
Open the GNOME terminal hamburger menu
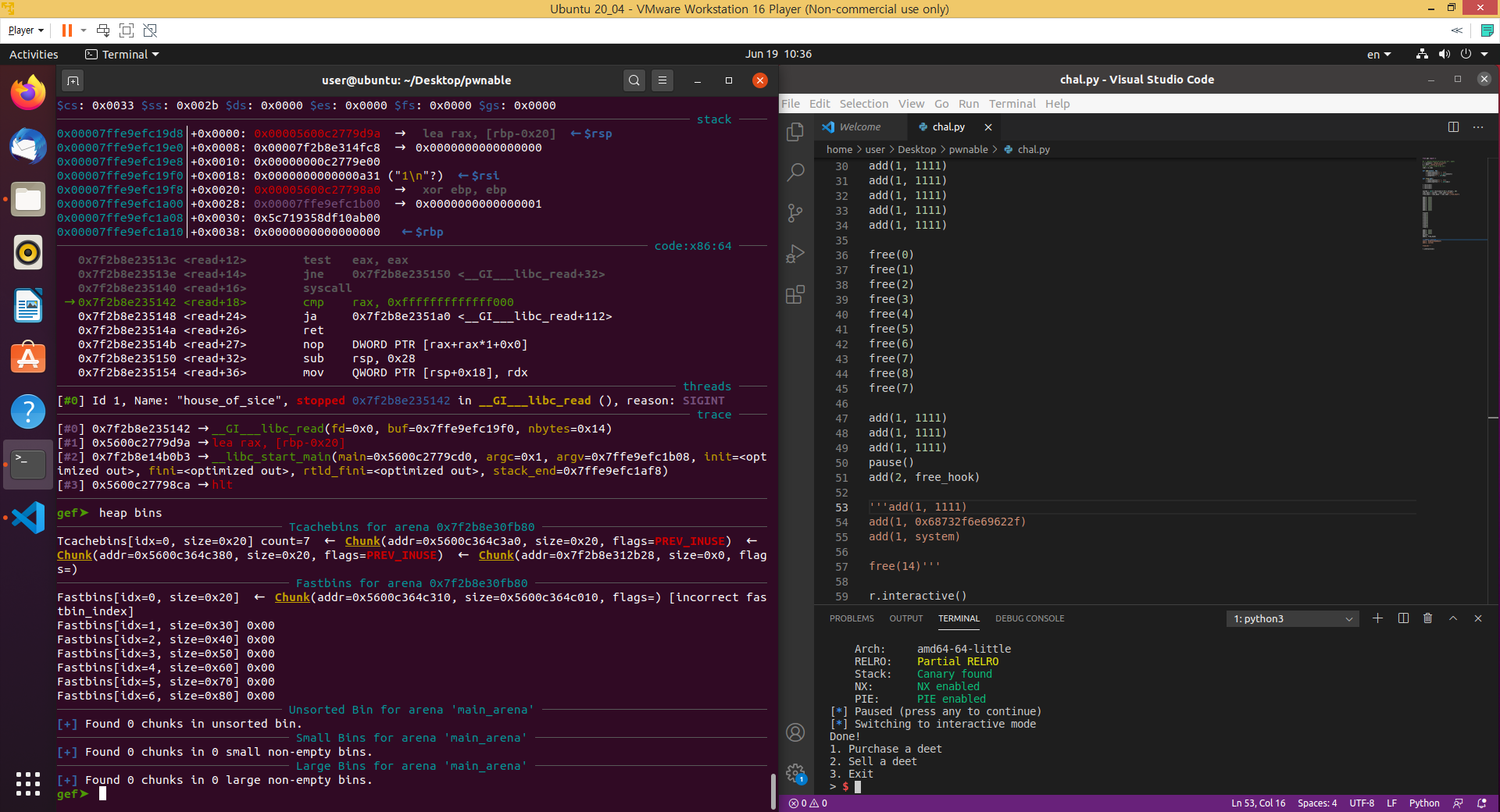(x=662, y=80)
